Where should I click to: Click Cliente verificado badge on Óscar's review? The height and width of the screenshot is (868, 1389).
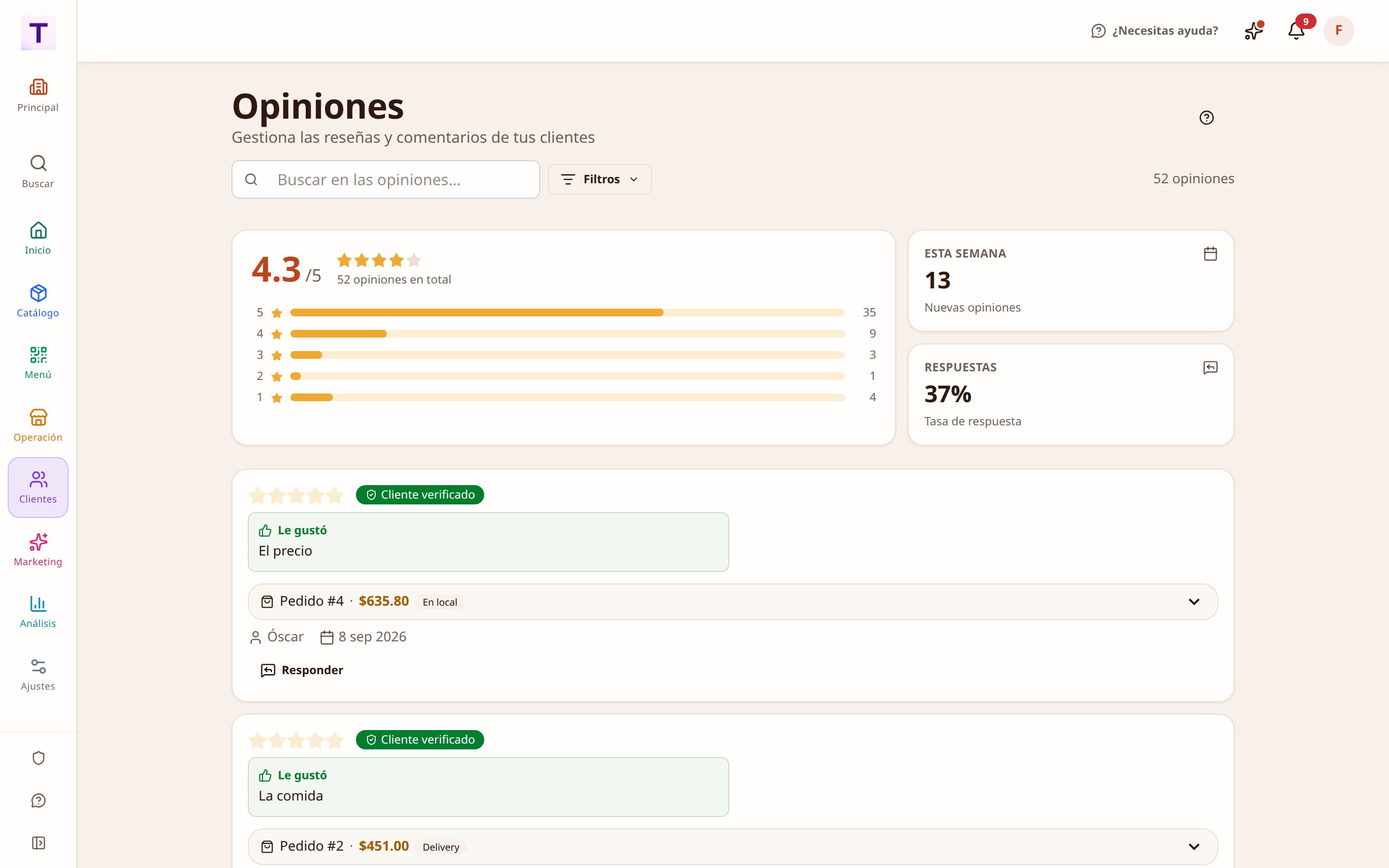pos(420,495)
